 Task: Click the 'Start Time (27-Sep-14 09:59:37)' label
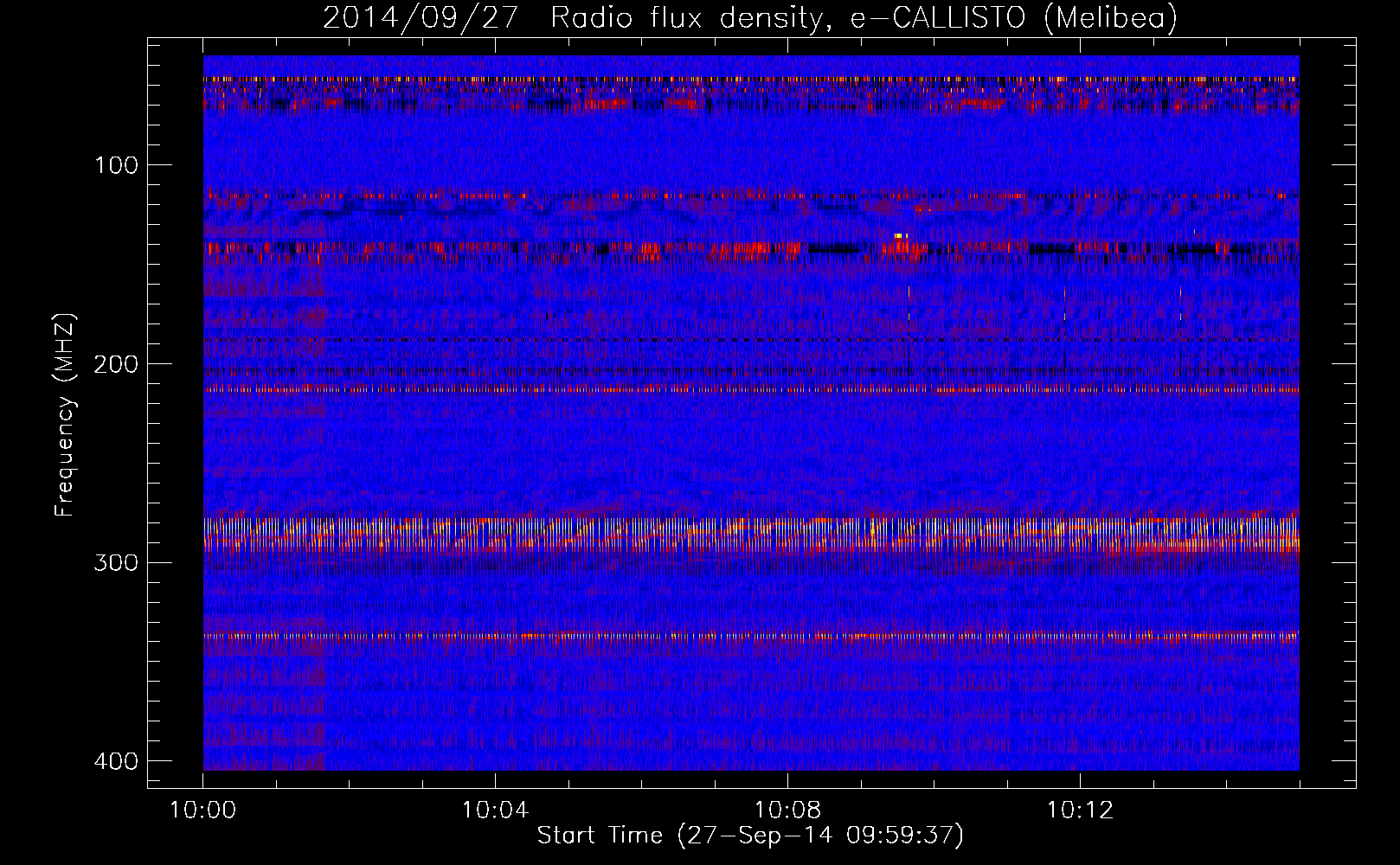pos(750,836)
